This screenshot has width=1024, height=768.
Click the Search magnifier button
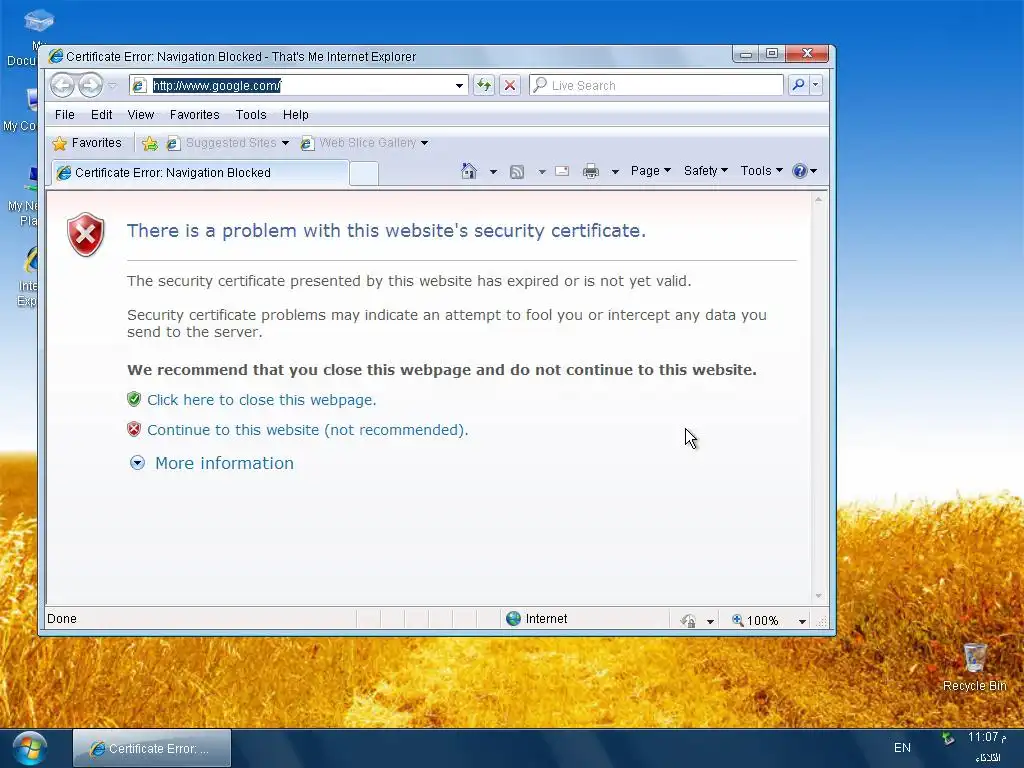tap(798, 85)
